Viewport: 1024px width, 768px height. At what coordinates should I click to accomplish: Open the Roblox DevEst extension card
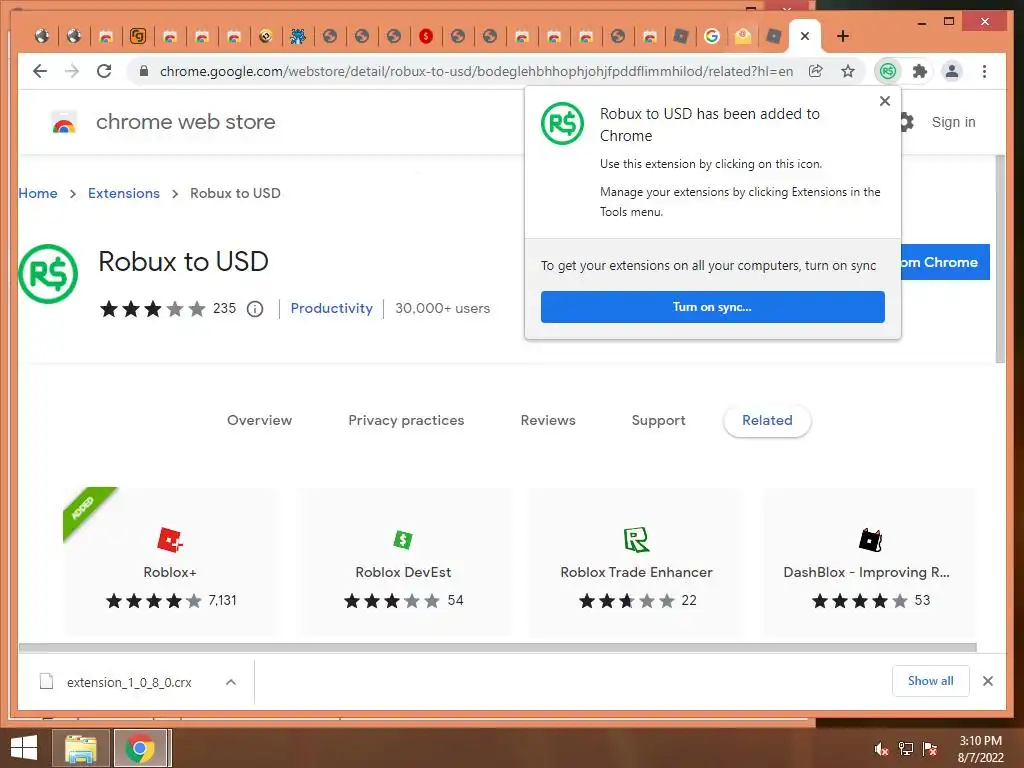coord(403,562)
